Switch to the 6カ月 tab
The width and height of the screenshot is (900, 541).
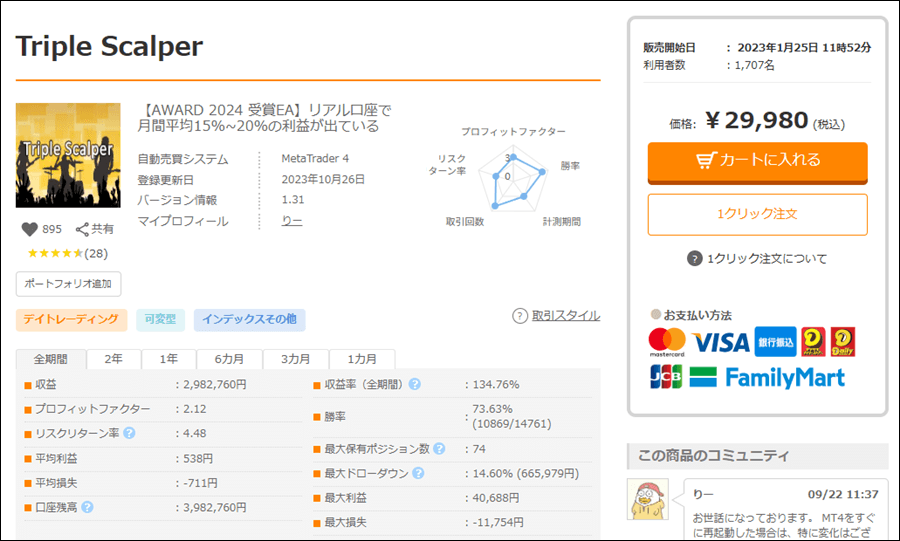(x=229, y=359)
